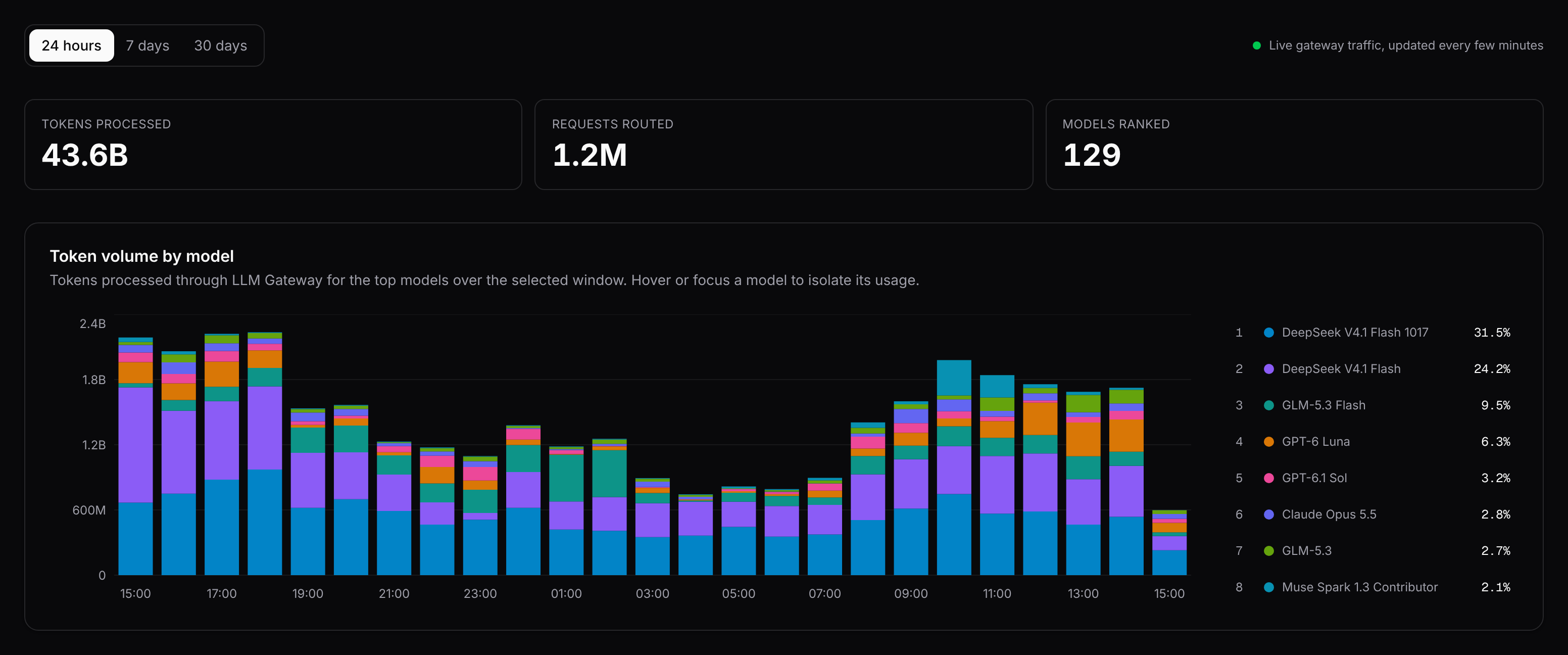This screenshot has width=1568, height=655.
Task: Click the Requests Routed 1.2M card
Action: tap(783, 145)
